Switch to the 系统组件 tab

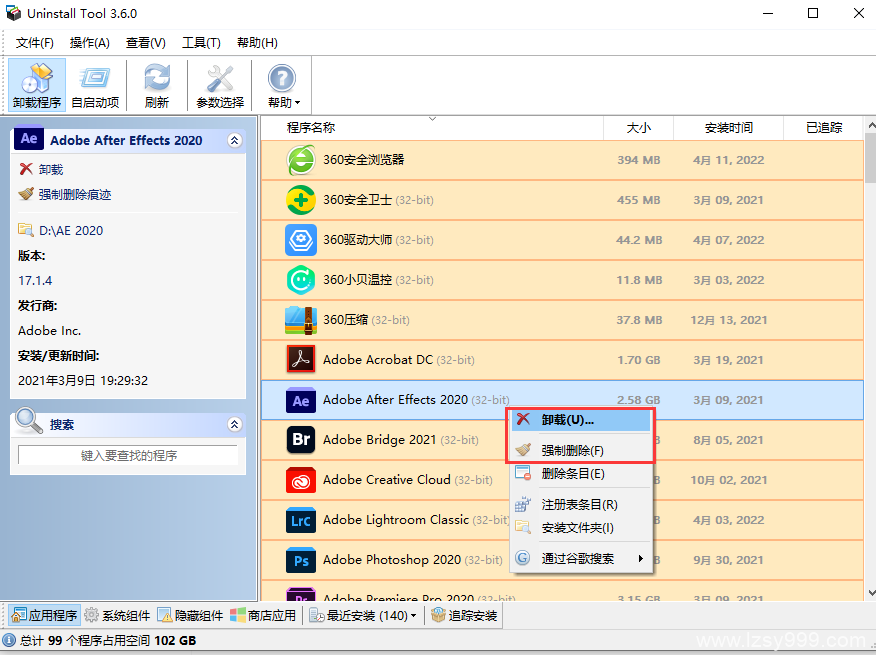coord(118,615)
